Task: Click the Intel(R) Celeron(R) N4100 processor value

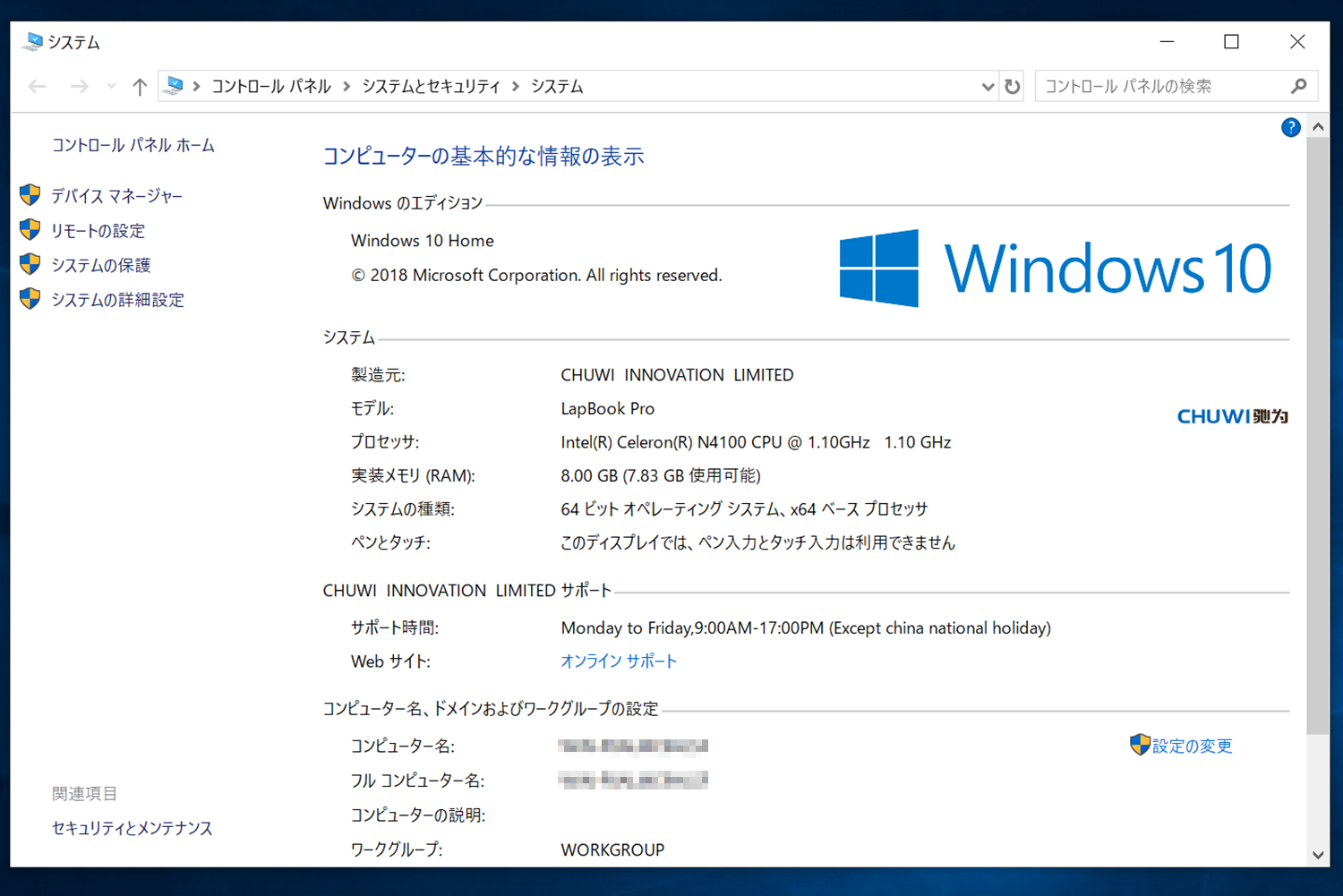Action: [x=756, y=442]
